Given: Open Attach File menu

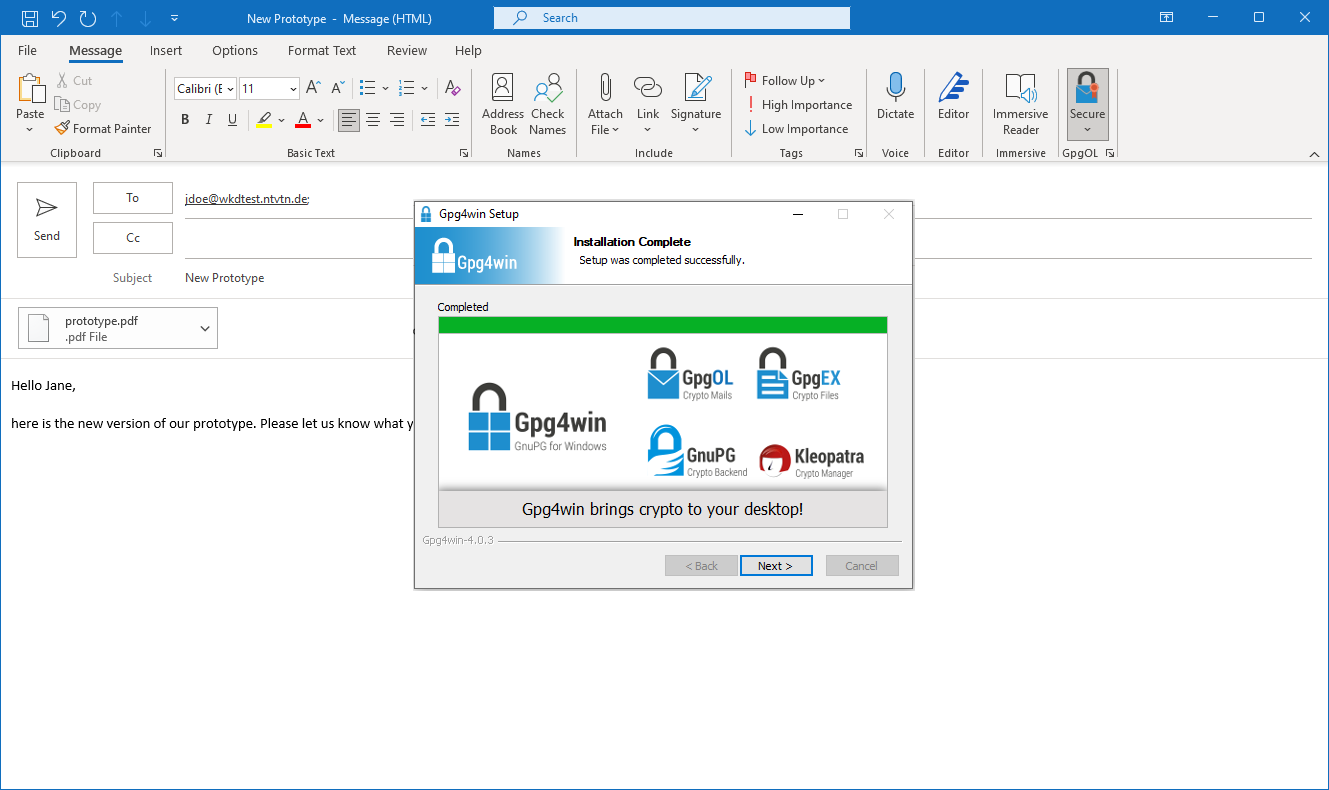Looking at the screenshot, I should [605, 104].
